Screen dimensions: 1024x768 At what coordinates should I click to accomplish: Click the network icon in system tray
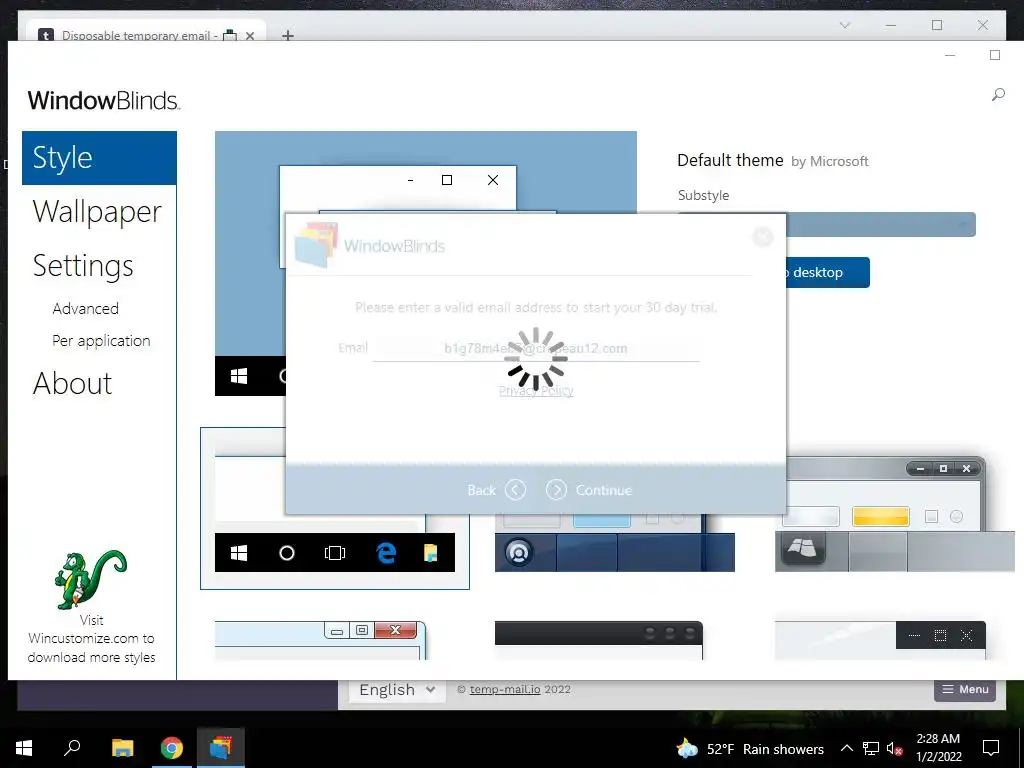point(871,748)
